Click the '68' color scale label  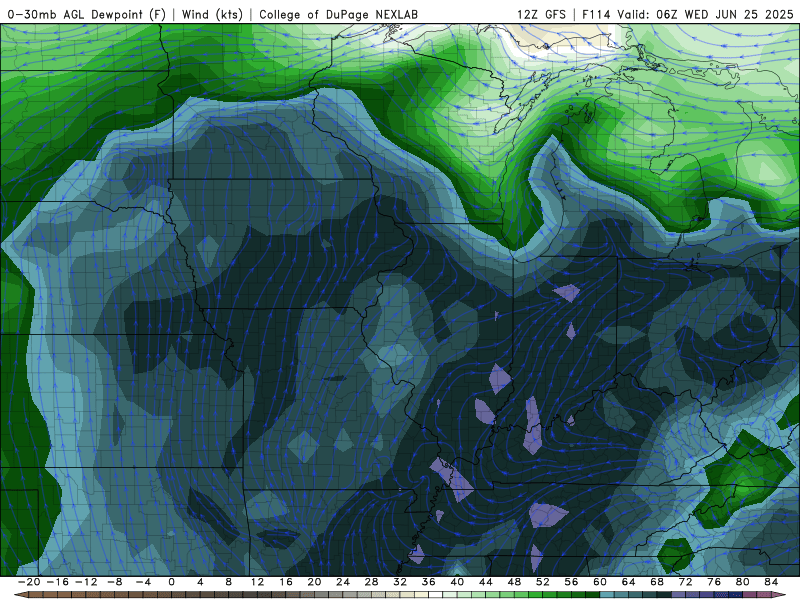tap(657, 582)
